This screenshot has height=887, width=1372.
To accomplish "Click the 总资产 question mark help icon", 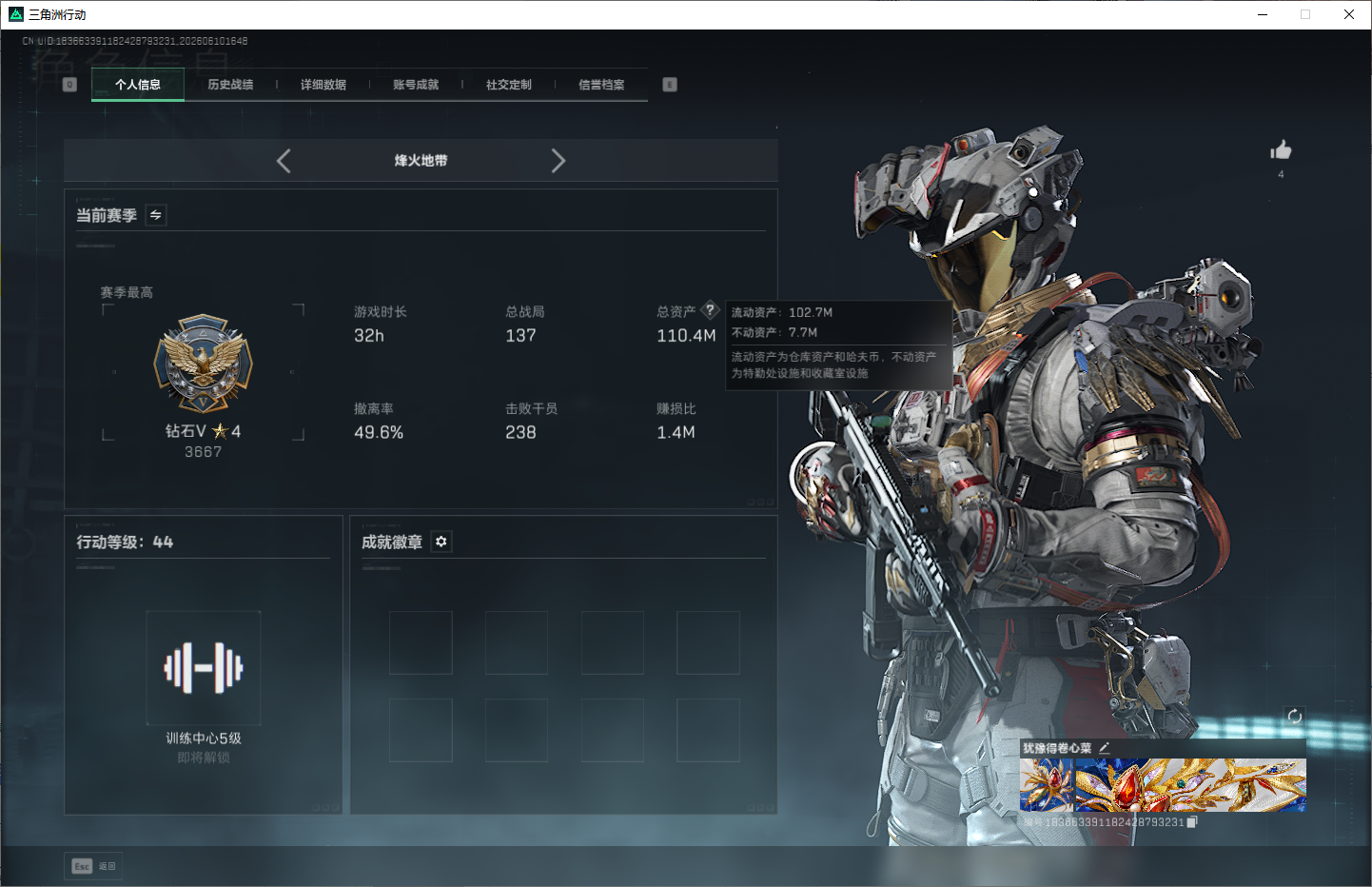I will tap(710, 310).
